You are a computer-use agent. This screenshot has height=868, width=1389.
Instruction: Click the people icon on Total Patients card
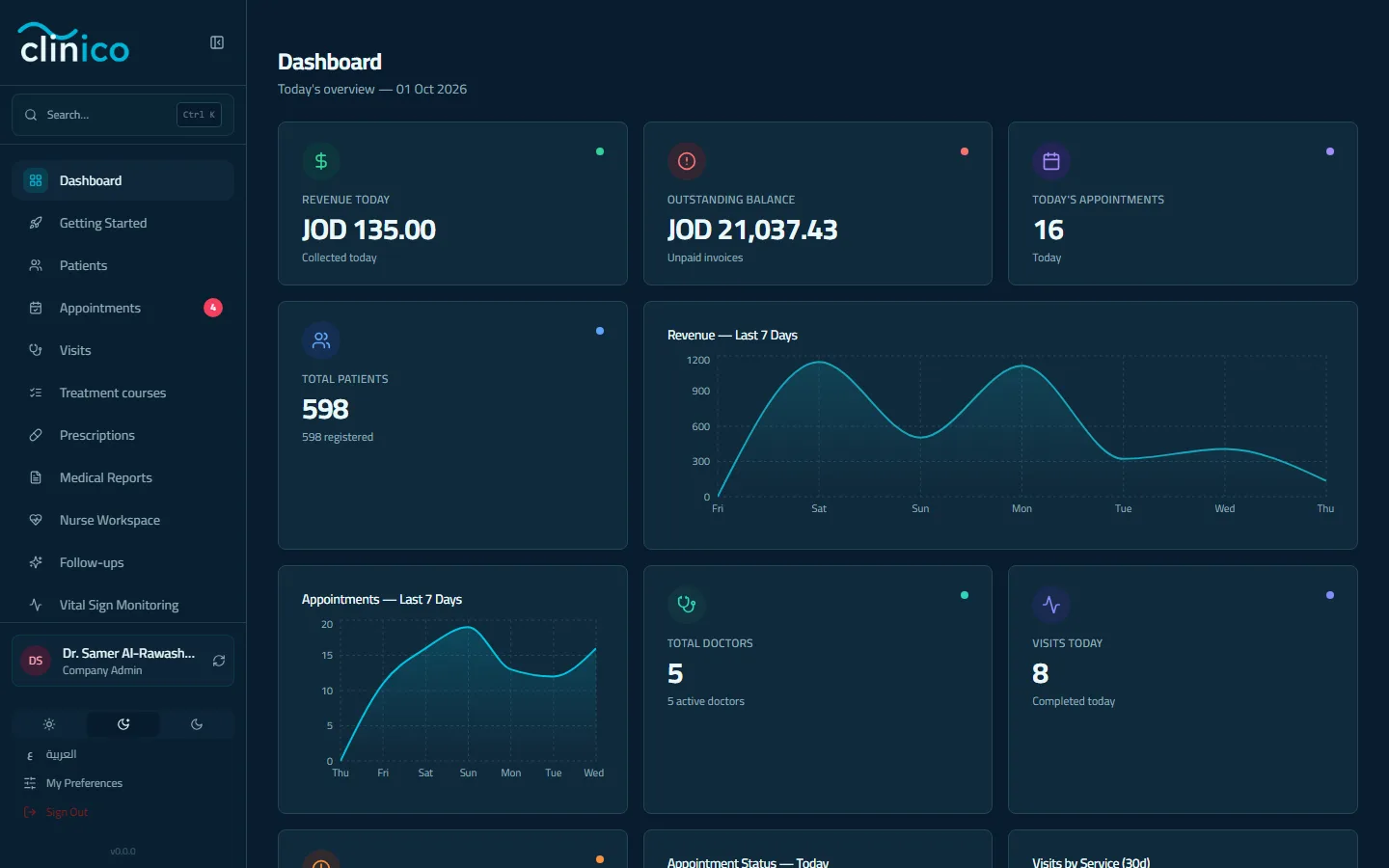[x=321, y=340]
